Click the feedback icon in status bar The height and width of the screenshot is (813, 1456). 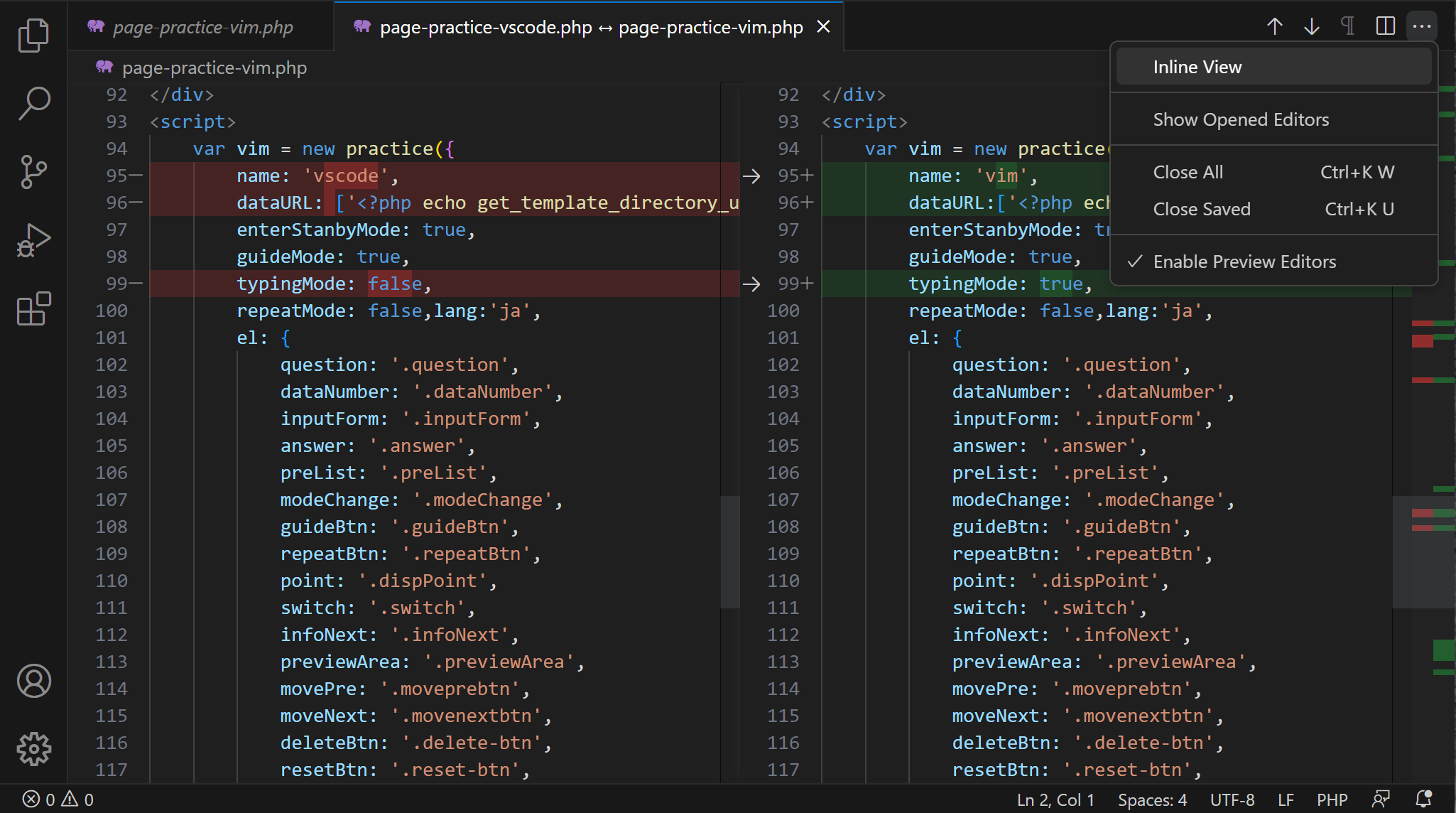click(x=1381, y=799)
